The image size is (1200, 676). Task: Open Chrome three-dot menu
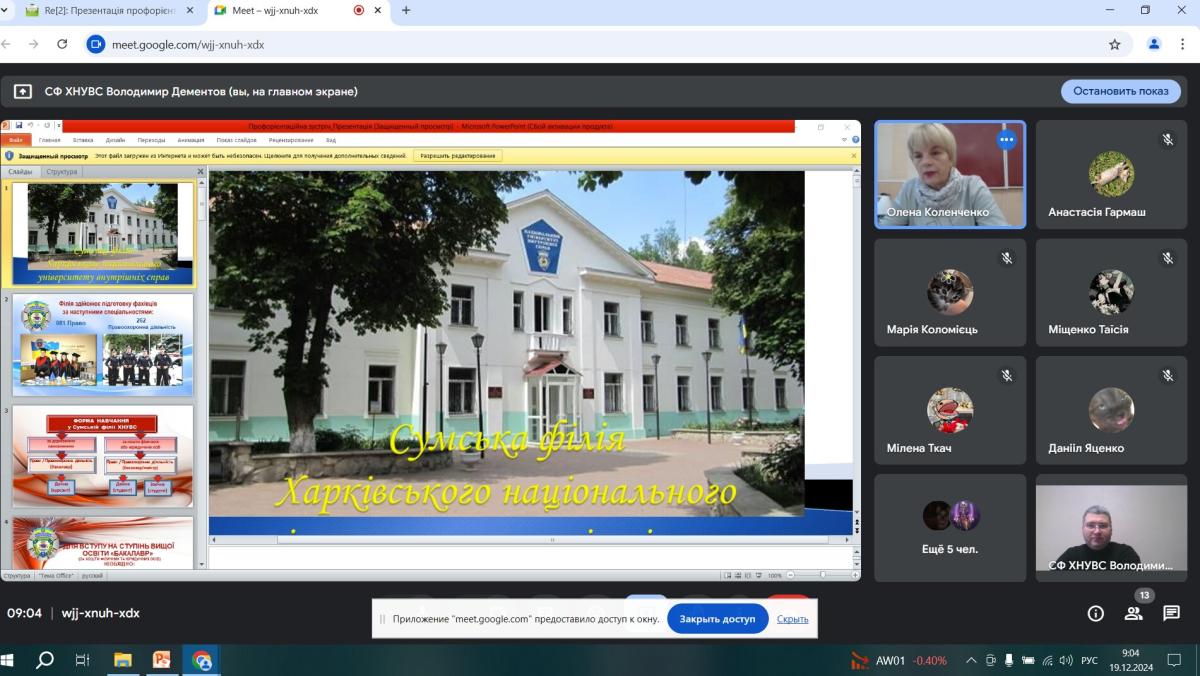pyautogui.click(x=1185, y=44)
